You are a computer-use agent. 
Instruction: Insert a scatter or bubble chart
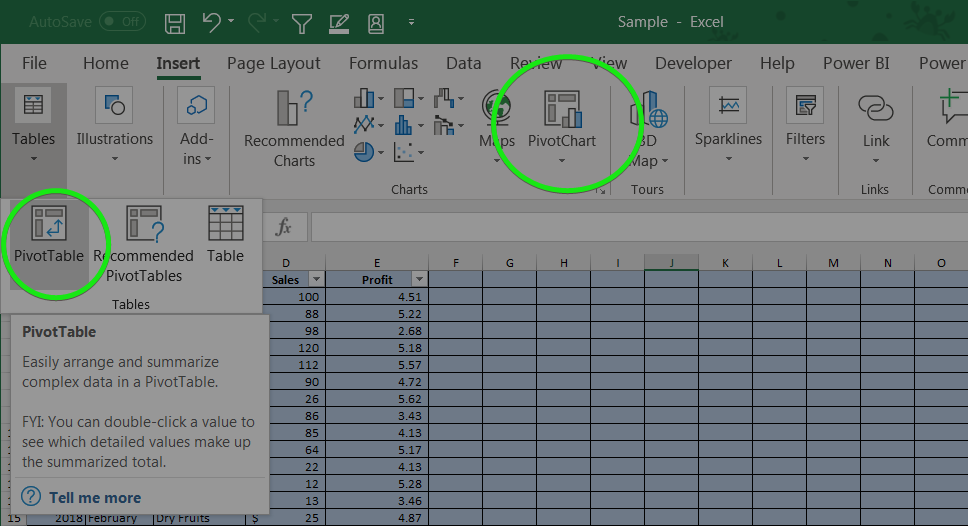(409, 152)
